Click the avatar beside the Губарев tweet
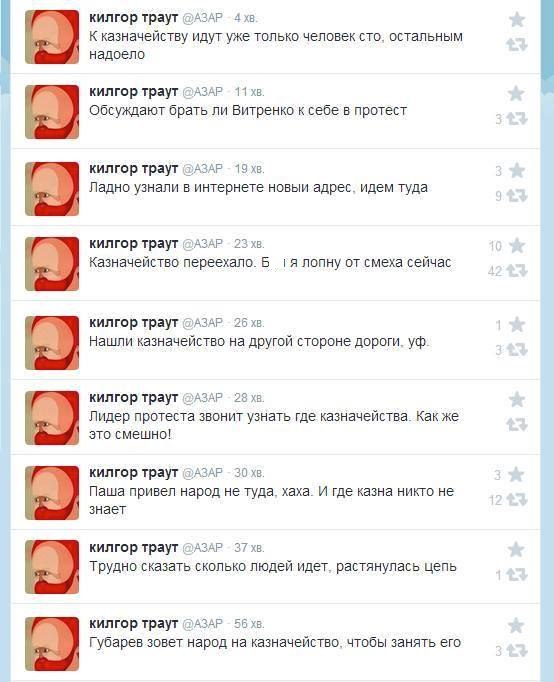Image resolution: width=554 pixels, height=682 pixels. pos(52,644)
